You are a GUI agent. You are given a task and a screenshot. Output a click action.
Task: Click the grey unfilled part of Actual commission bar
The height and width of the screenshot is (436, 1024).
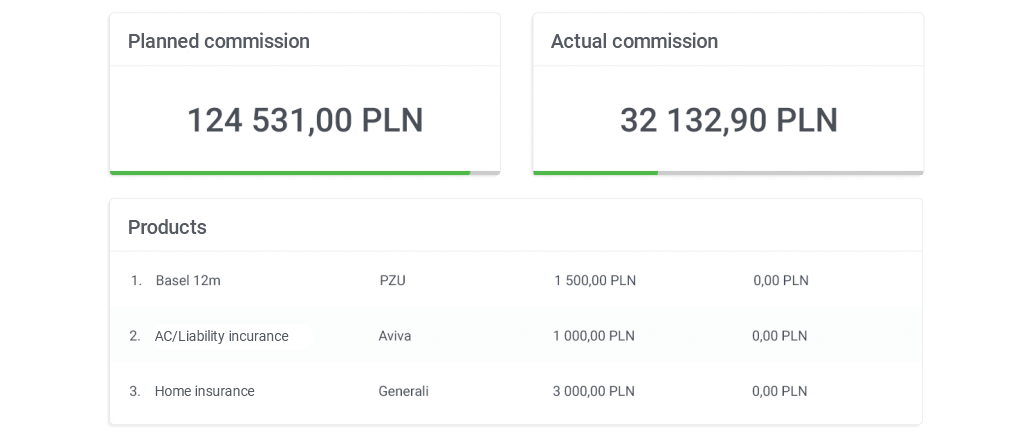(x=790, y=173)
